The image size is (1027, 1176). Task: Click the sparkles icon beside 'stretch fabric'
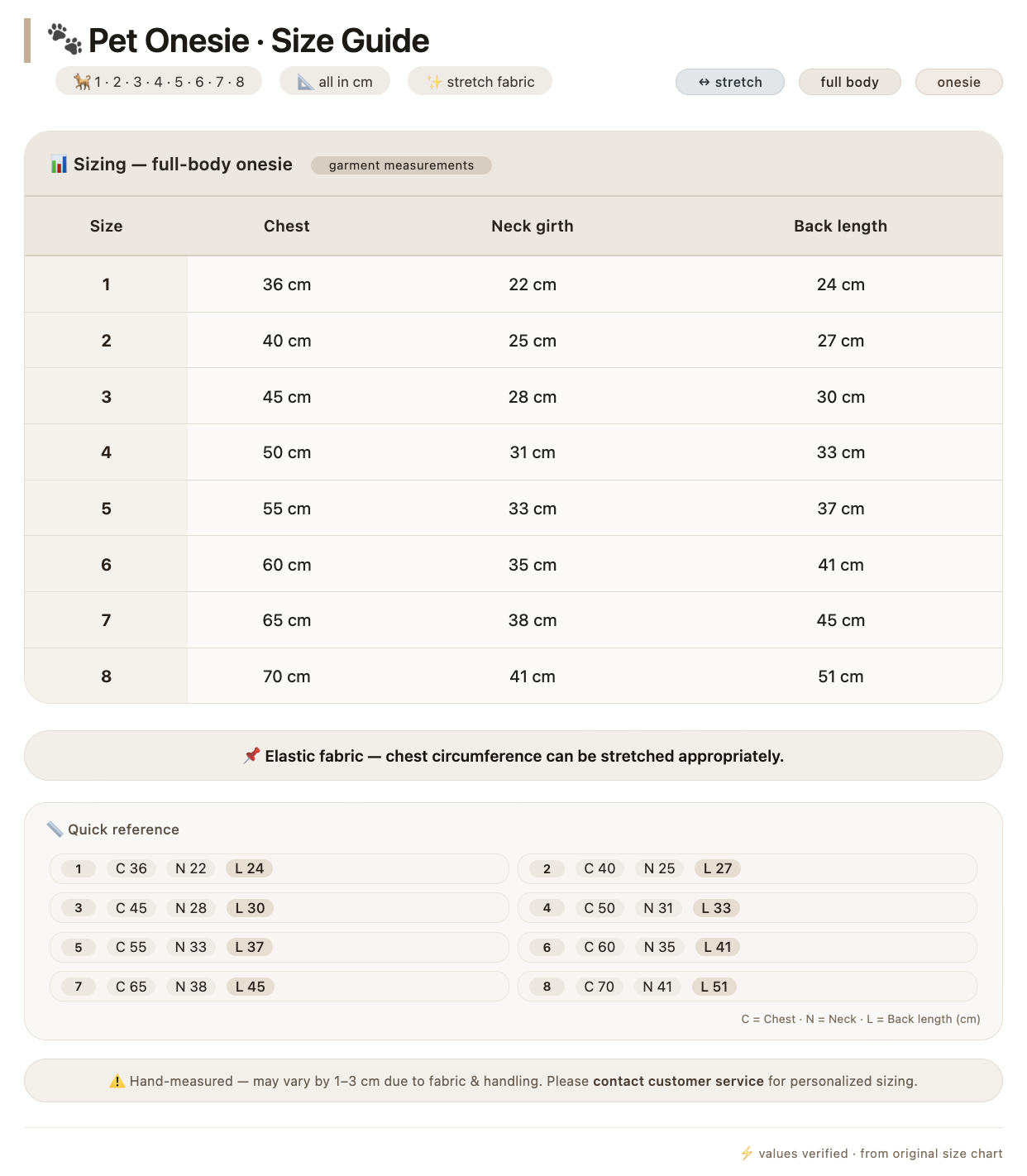pyautogui.click(x=434, y=82)
